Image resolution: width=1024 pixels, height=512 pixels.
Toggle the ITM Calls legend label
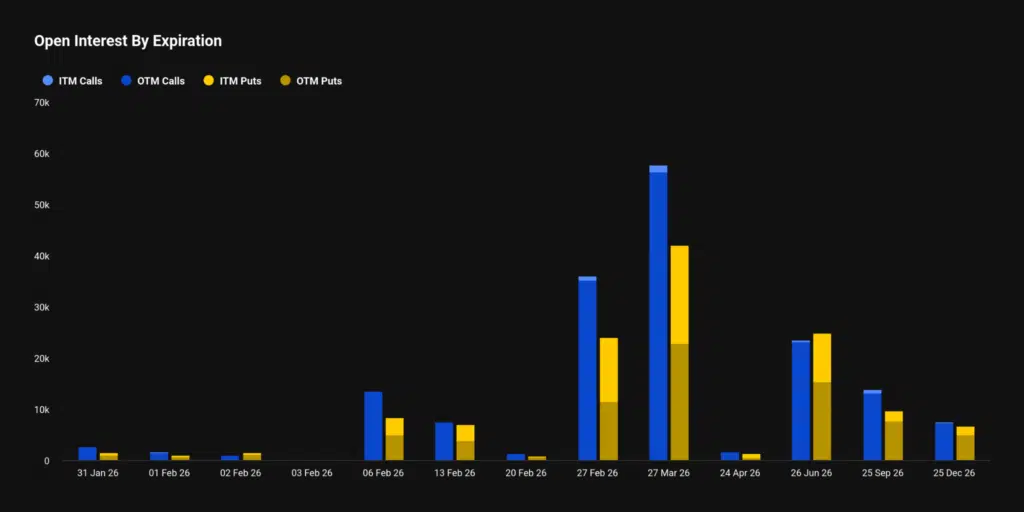point(80,81)
